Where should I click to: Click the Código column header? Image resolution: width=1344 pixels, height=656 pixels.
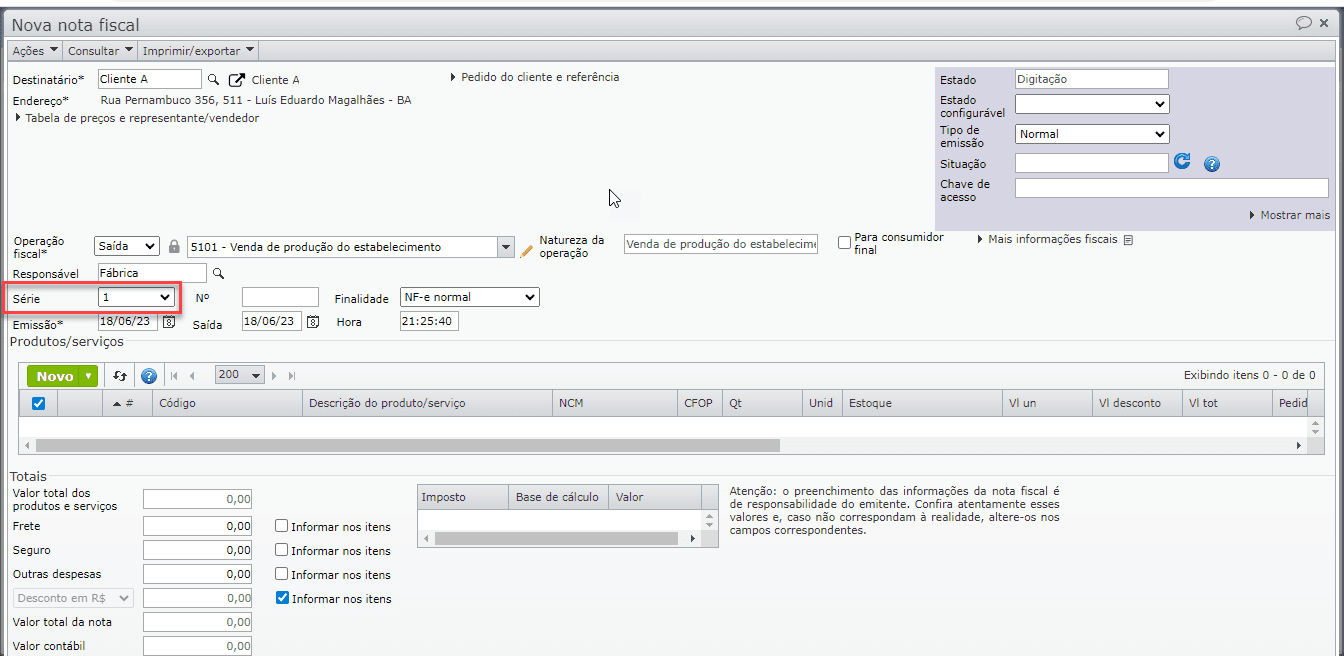227,403
